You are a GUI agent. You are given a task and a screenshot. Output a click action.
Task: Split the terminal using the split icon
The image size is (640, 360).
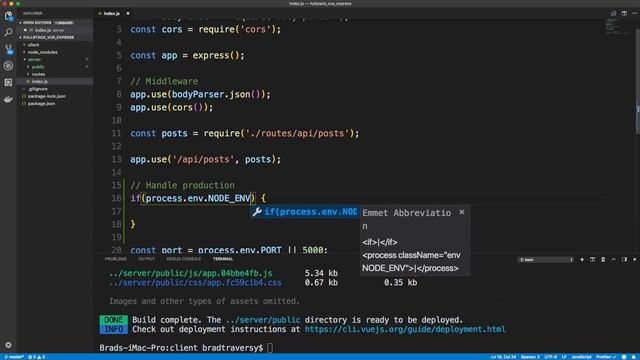coord(592,260)
